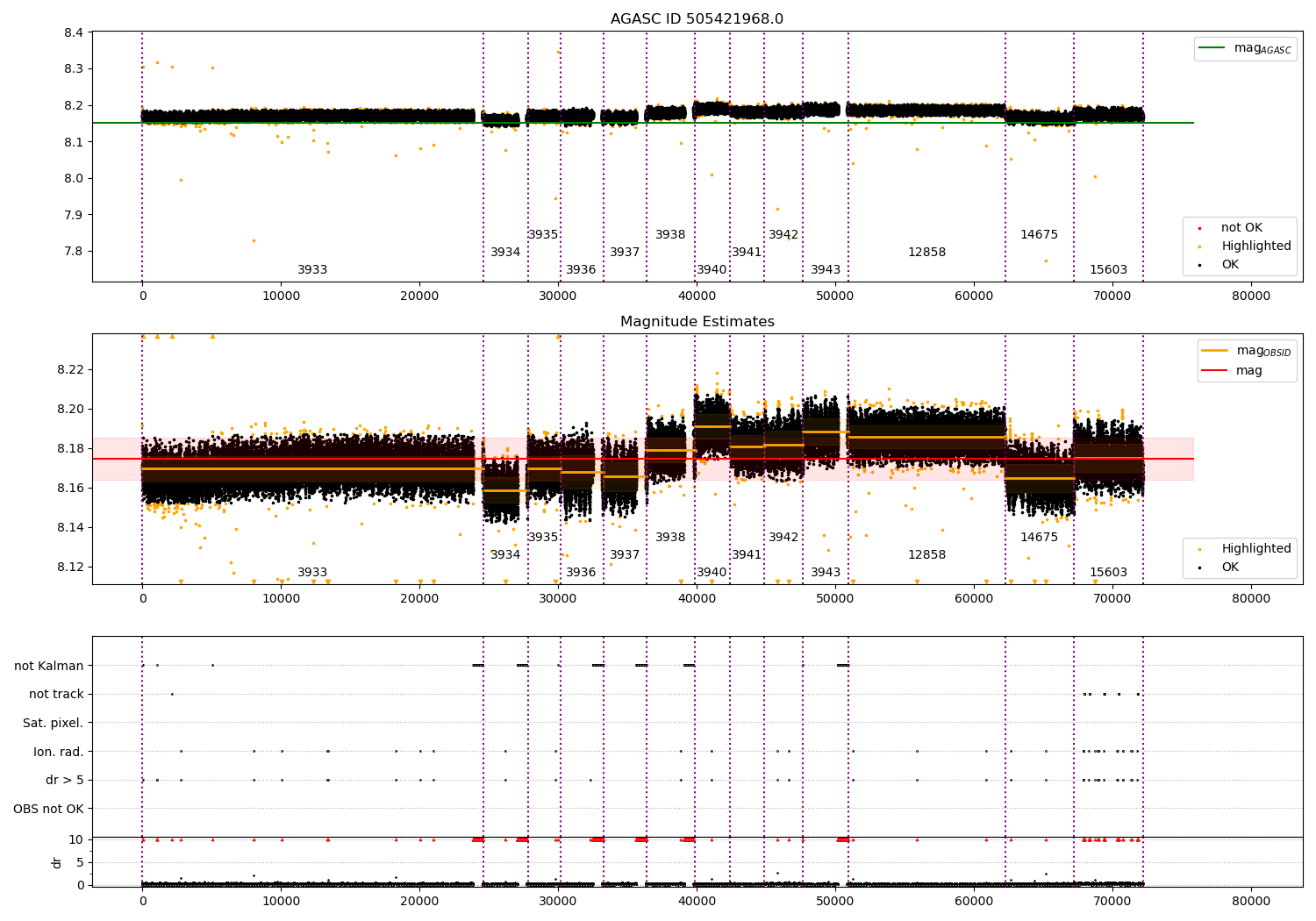The height and width of the screenshot is (921, 1316).
Task: Click obsid label 3936 in the Magnitude Estimates plot
Action: point(581,572)
